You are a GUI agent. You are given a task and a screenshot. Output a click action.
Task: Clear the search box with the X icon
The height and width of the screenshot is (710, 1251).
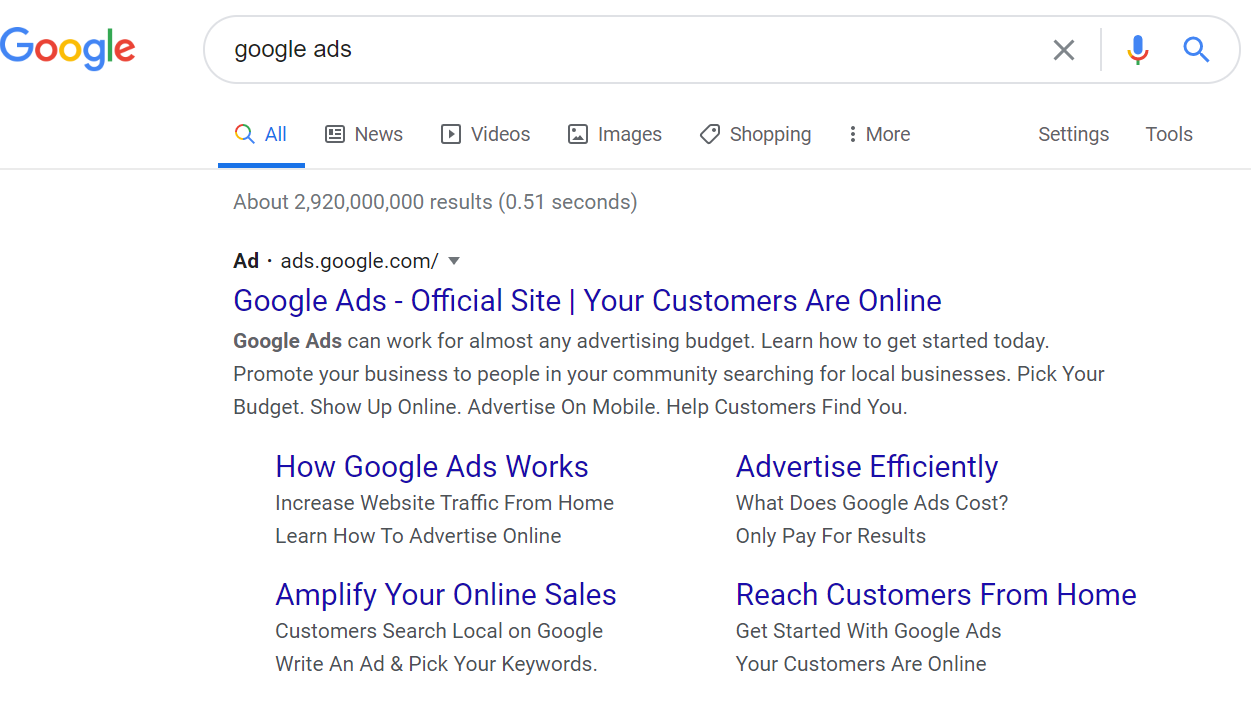coord(1064,50)
